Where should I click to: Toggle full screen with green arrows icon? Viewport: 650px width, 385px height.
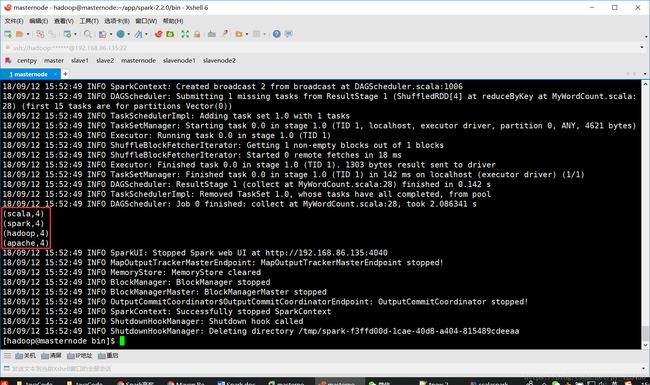(x=185, y=34)
